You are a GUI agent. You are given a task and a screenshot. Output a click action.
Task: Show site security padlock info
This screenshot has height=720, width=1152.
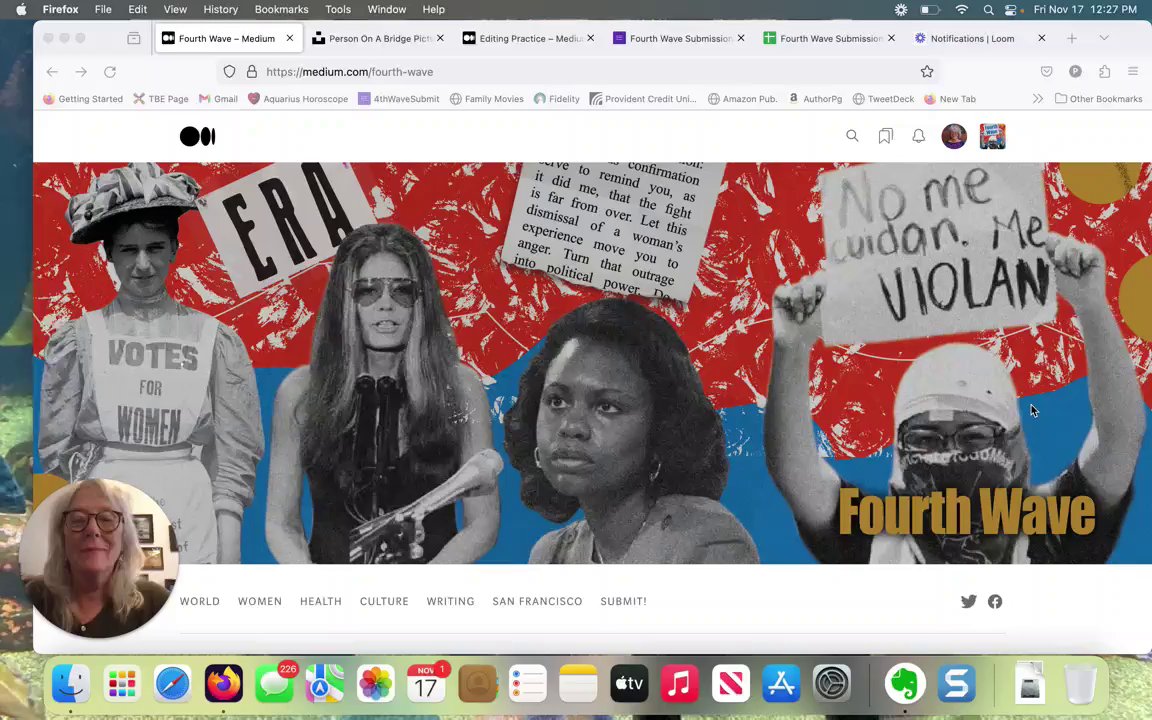[251, 71]
